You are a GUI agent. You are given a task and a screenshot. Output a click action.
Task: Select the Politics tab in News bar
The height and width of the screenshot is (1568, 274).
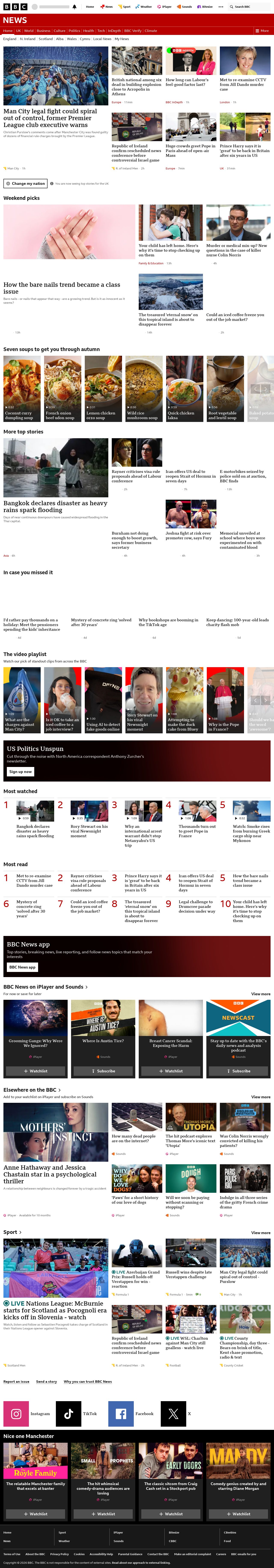click(x=74, y=30)
